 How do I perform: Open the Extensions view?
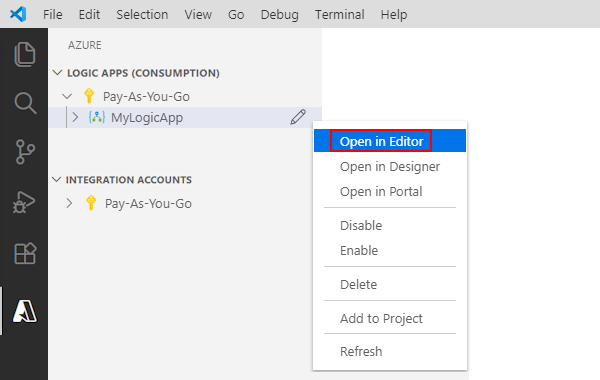point(25,253)
